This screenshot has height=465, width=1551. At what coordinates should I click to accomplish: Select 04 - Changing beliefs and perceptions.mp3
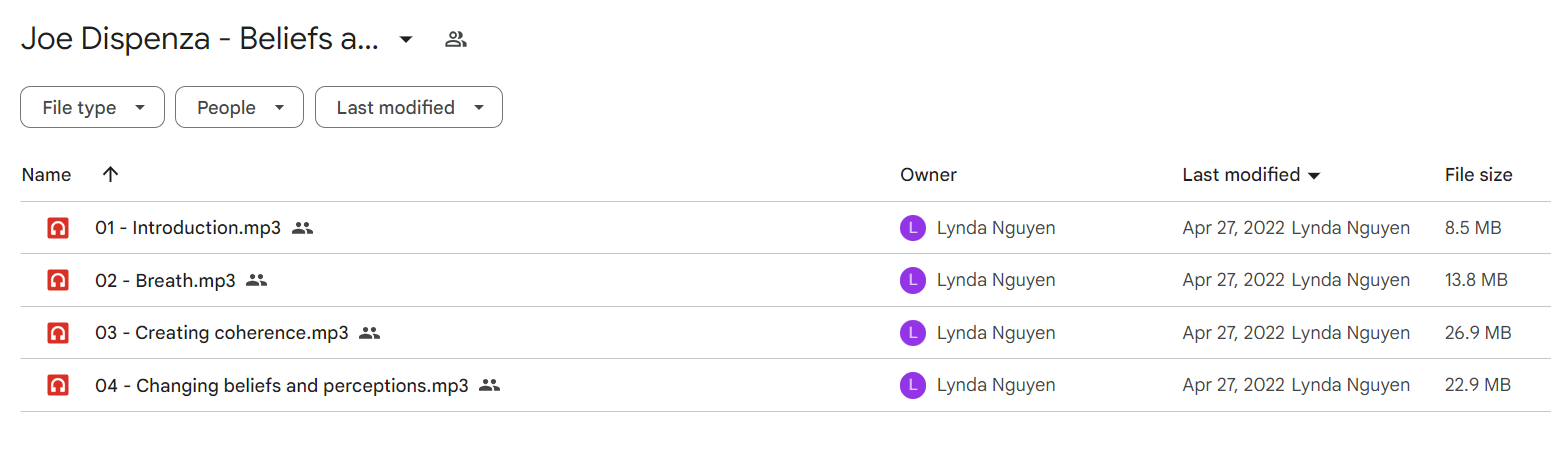click(775, 385)
